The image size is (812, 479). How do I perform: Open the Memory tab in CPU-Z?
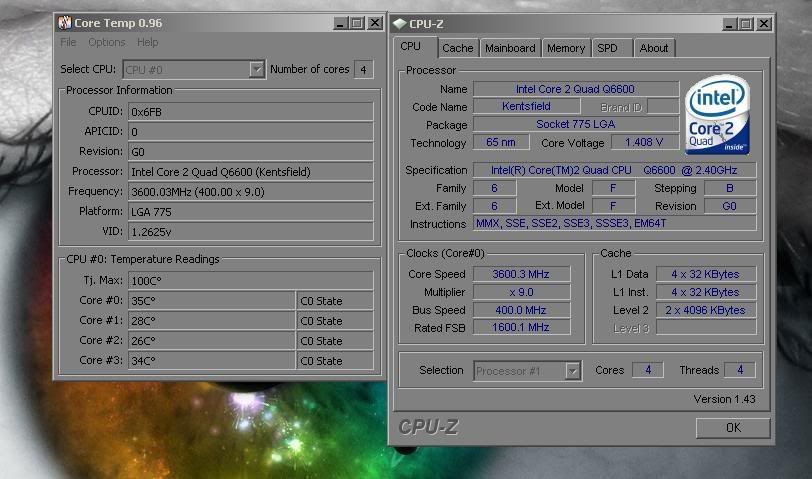pos(565,48)
